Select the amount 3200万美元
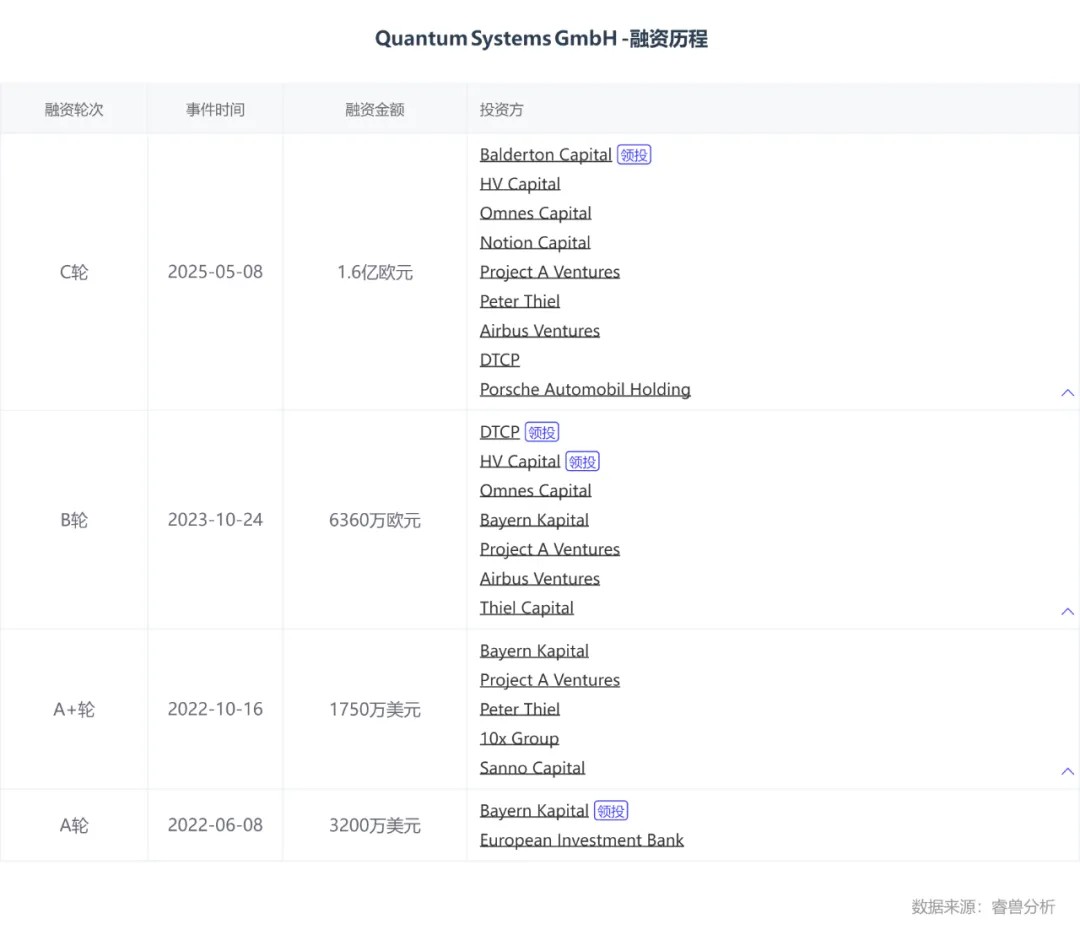Image resolution: width=1080 pixels, height=951 pixels. (375, 825)
